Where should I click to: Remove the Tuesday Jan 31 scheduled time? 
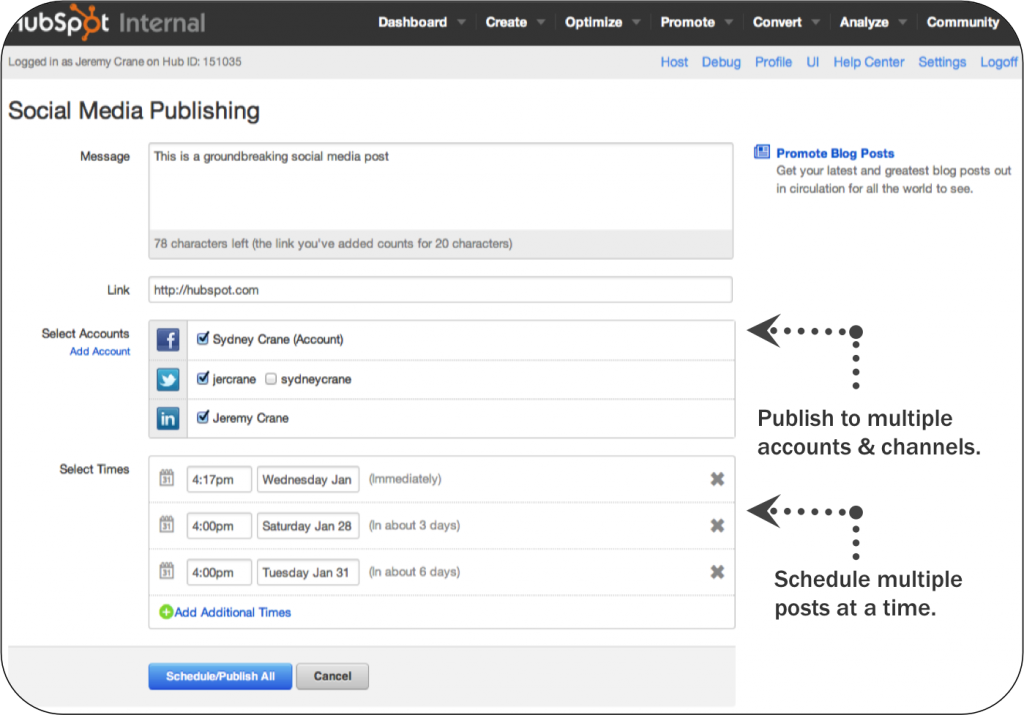pos(717,572)
